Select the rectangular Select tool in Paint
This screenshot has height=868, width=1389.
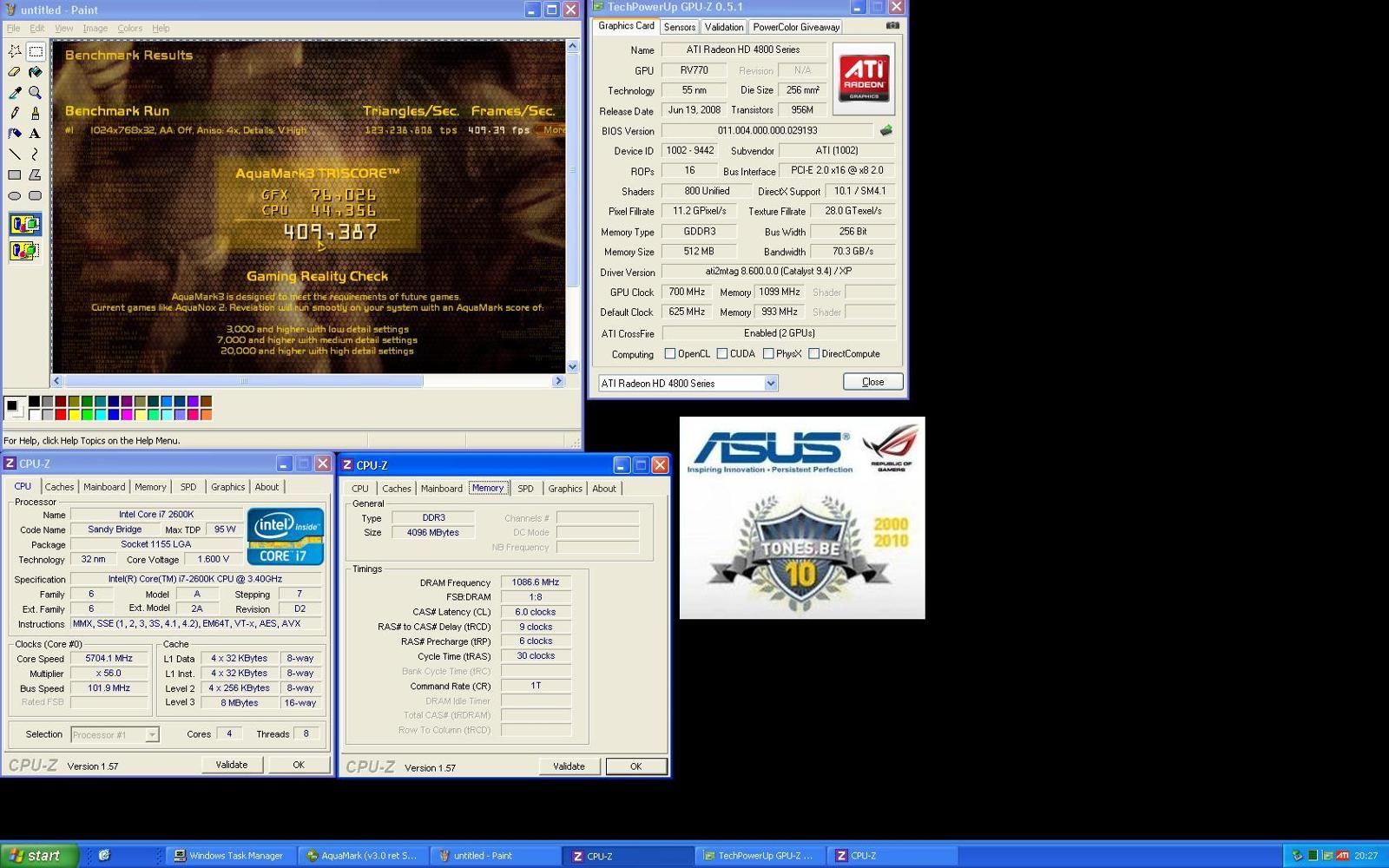(x=36, y=51)
